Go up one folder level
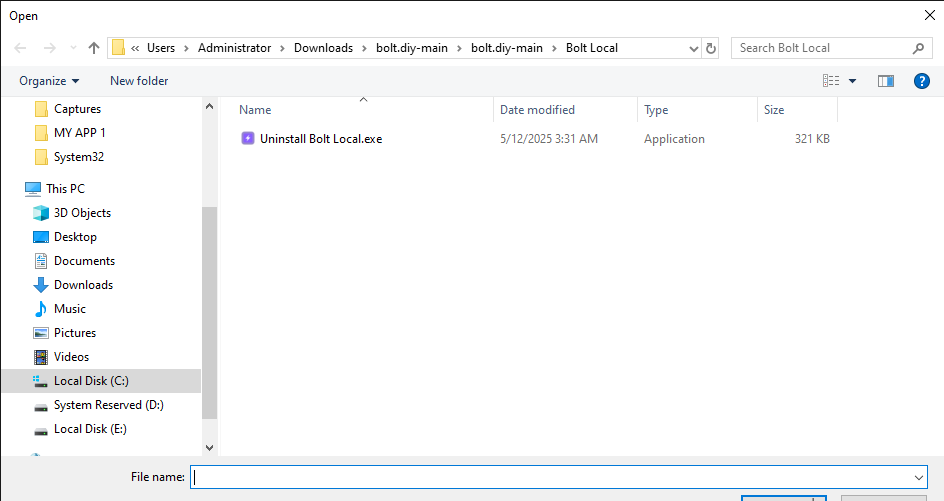The image size is (944, 501). (x=93, y=48)
